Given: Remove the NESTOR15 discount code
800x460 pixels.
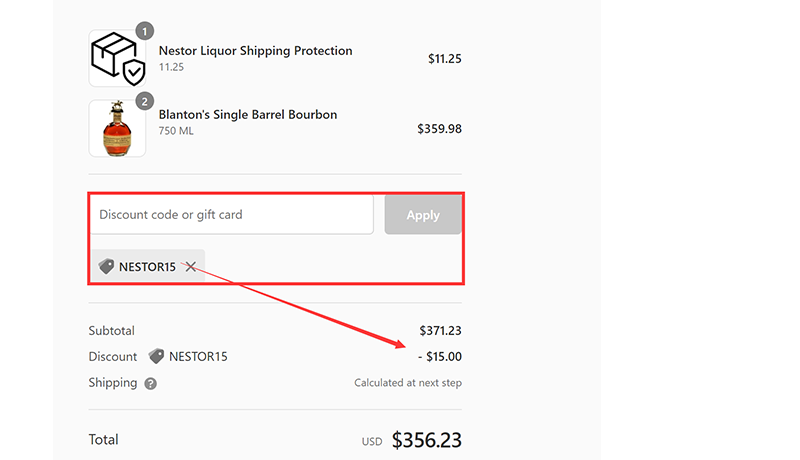Looking at the screenshot, I should (x=190, y=267).
